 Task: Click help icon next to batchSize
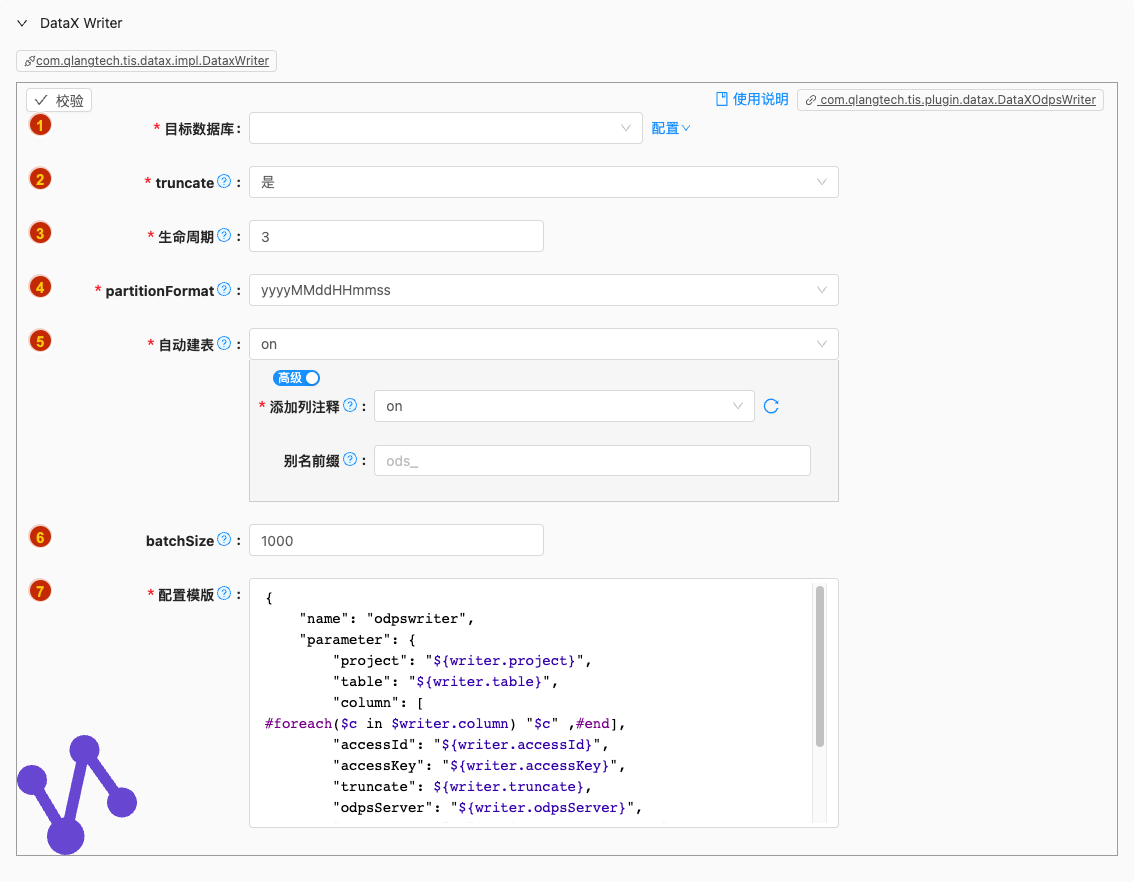224,540
